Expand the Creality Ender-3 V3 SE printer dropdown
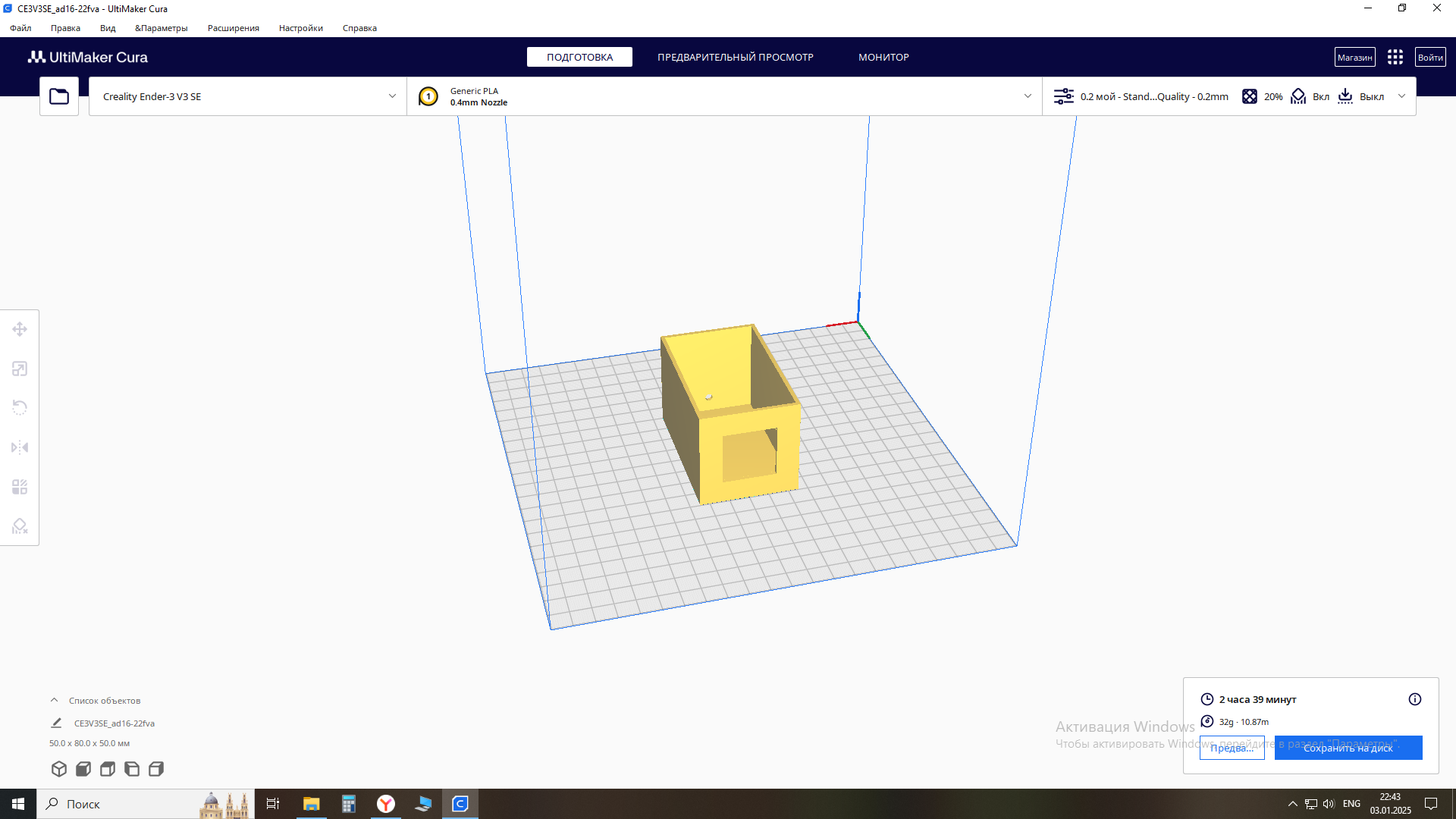 pyautogui.click(x=247, y=96)
